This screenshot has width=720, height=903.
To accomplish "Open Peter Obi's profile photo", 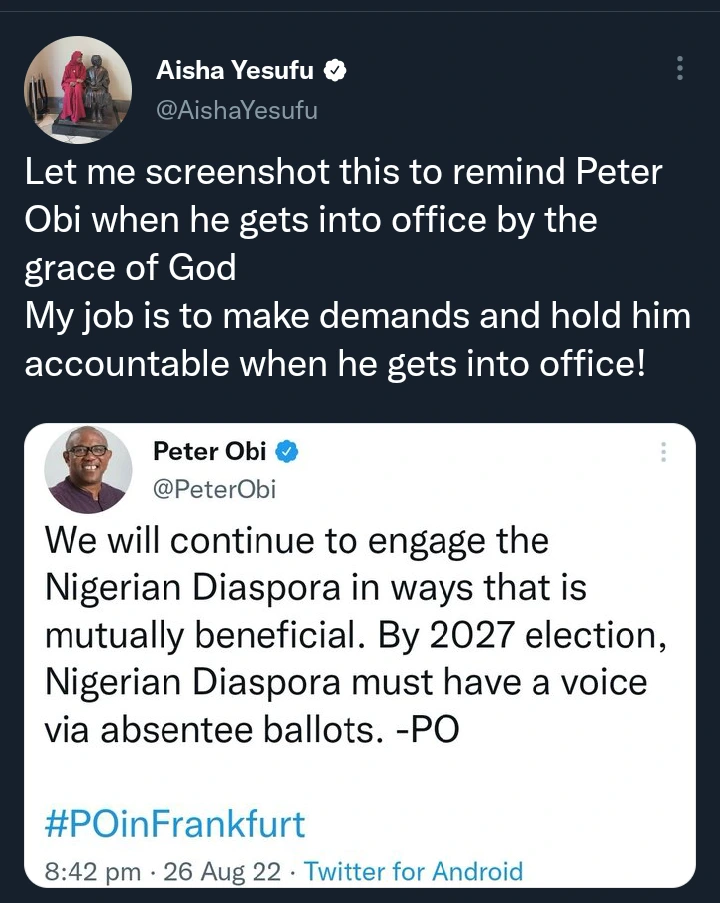I will (x=89, y=470).
